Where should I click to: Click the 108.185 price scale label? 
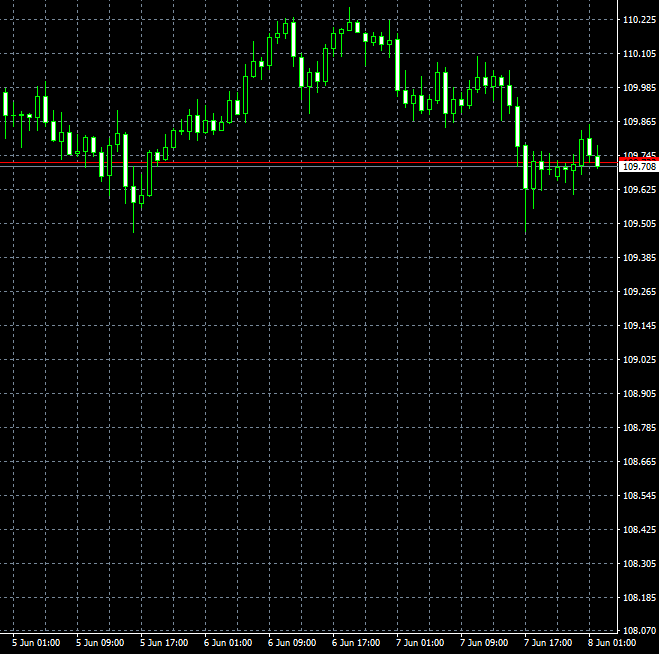pyautogui.click(x=639, y=598)
